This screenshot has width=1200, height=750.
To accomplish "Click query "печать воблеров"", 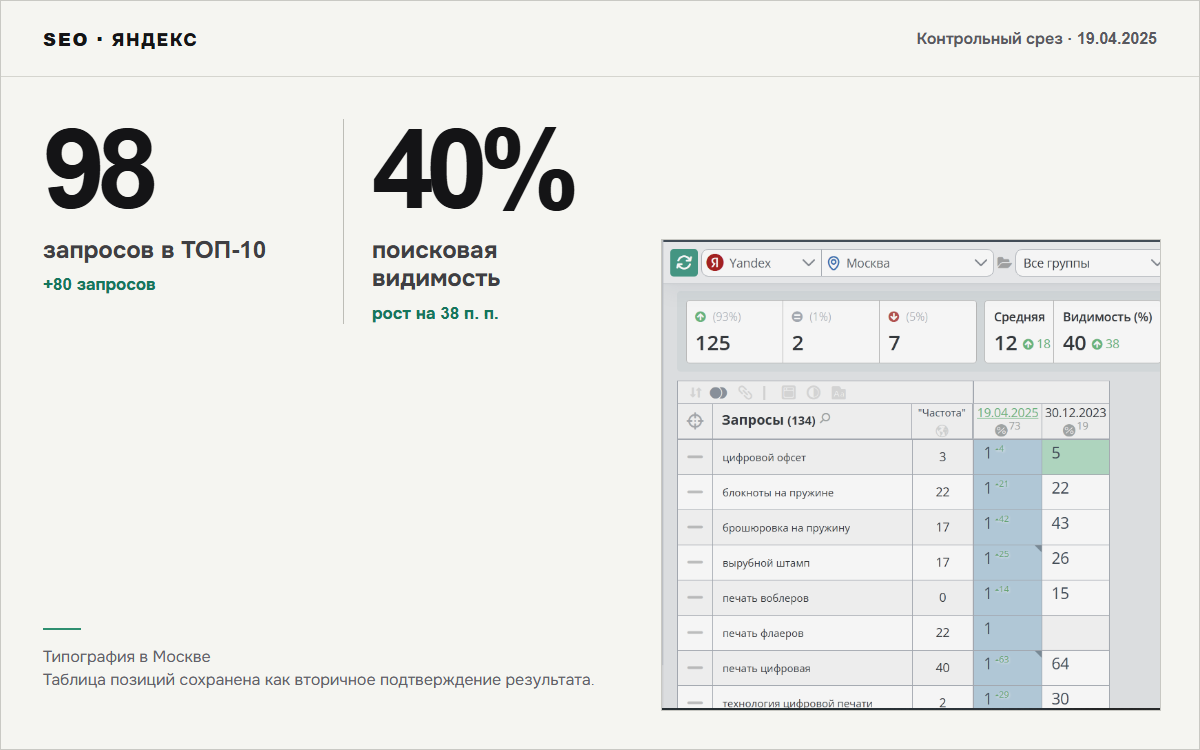I will coord(765,597).
